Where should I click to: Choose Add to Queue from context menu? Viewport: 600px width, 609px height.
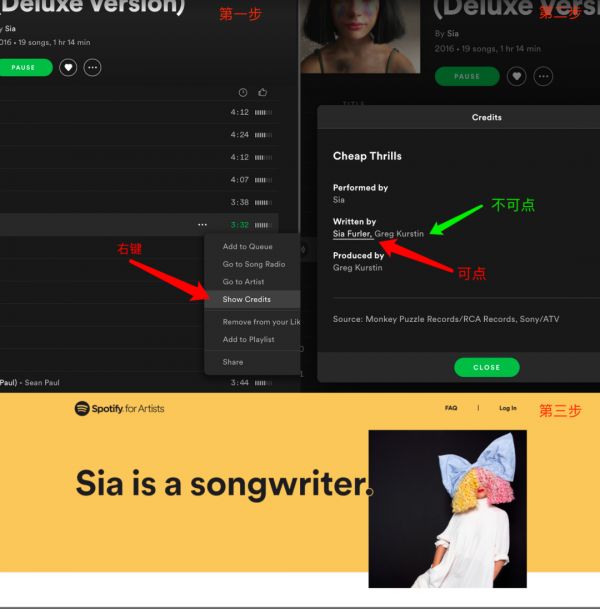click(x=247, y=246)
